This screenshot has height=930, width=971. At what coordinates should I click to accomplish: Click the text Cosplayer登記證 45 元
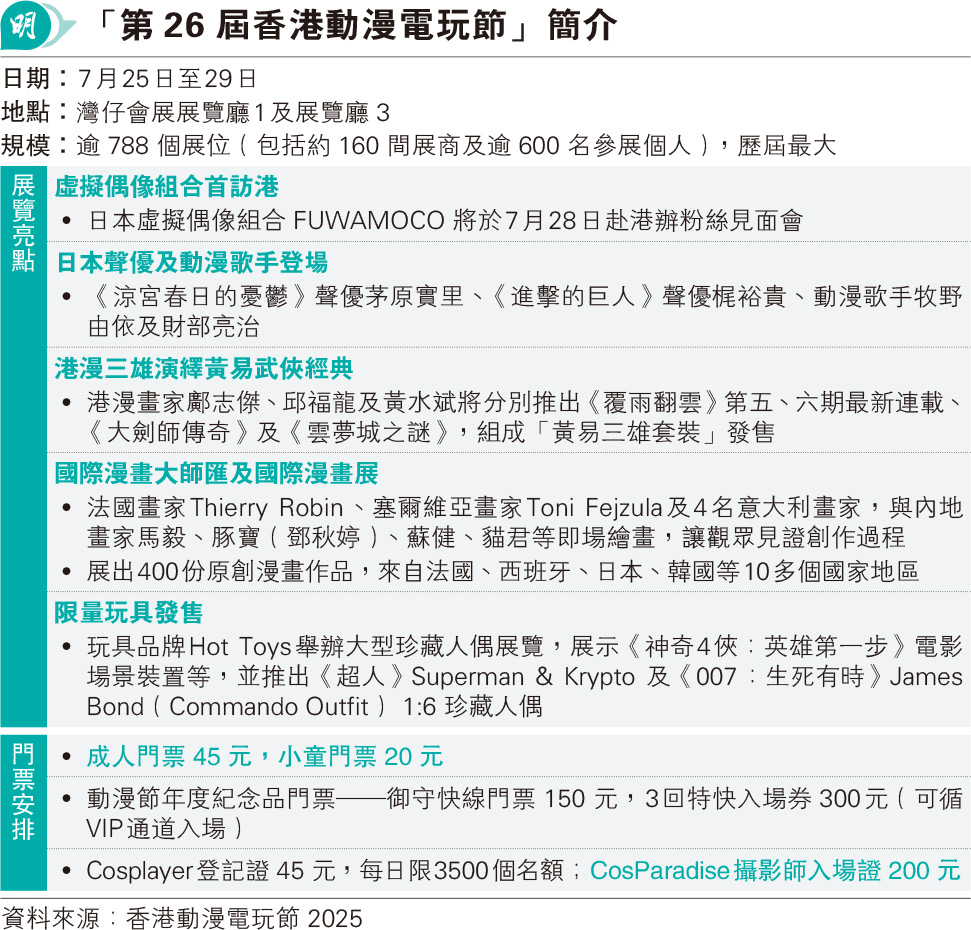[x=211, y=871]
